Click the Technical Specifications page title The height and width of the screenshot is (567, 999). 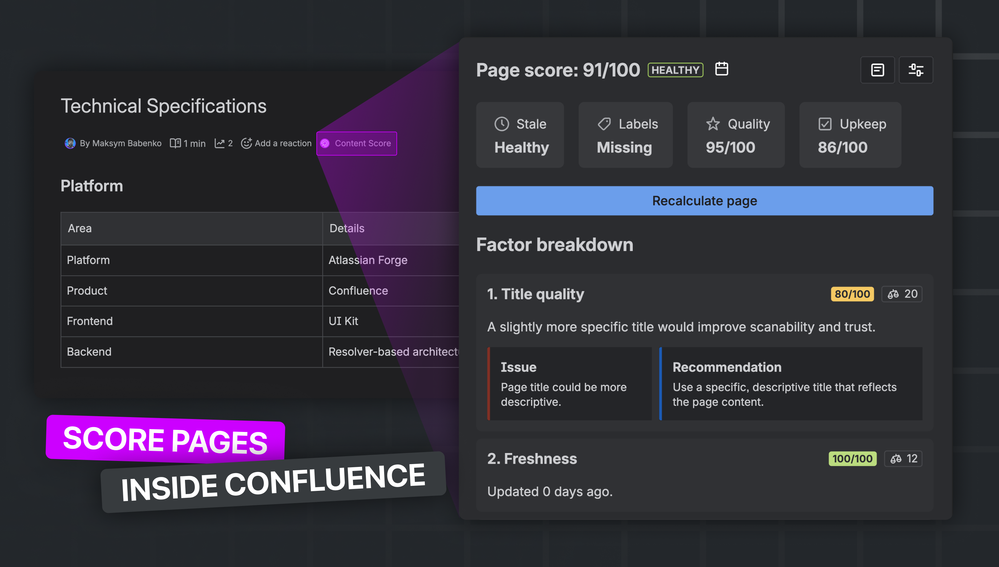click(x=164, y=106)
